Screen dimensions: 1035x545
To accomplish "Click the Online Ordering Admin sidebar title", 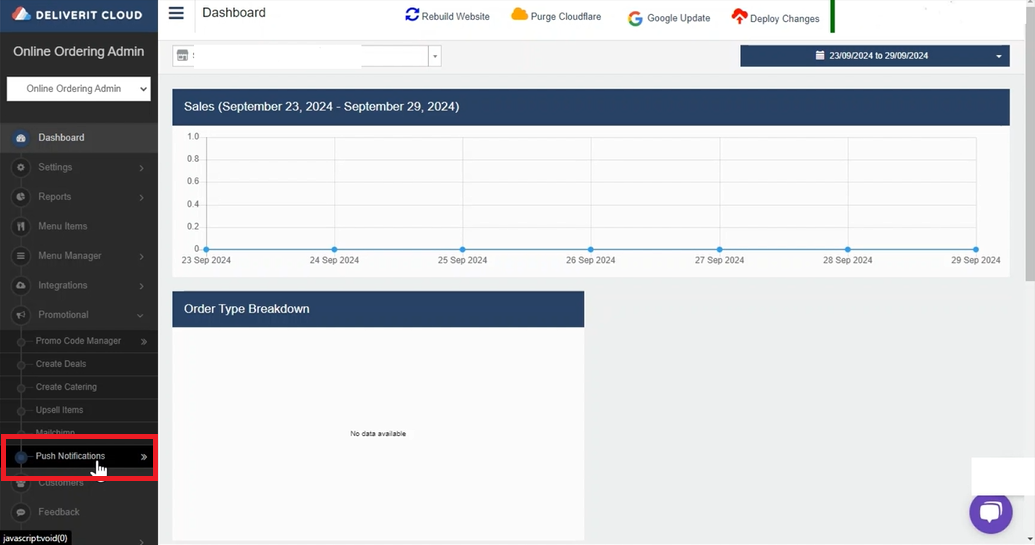I will [x=79, y=51].
